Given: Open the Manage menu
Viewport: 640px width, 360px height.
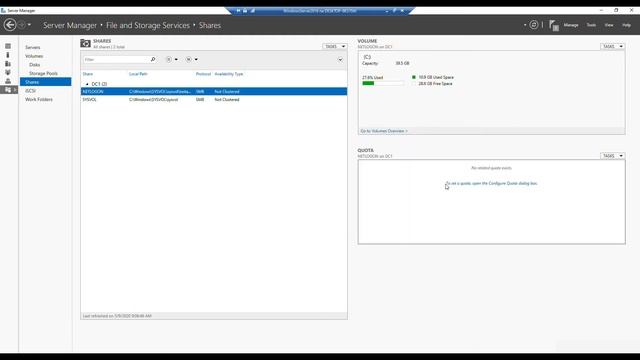Looking at the screenshot, I should 571,25.
